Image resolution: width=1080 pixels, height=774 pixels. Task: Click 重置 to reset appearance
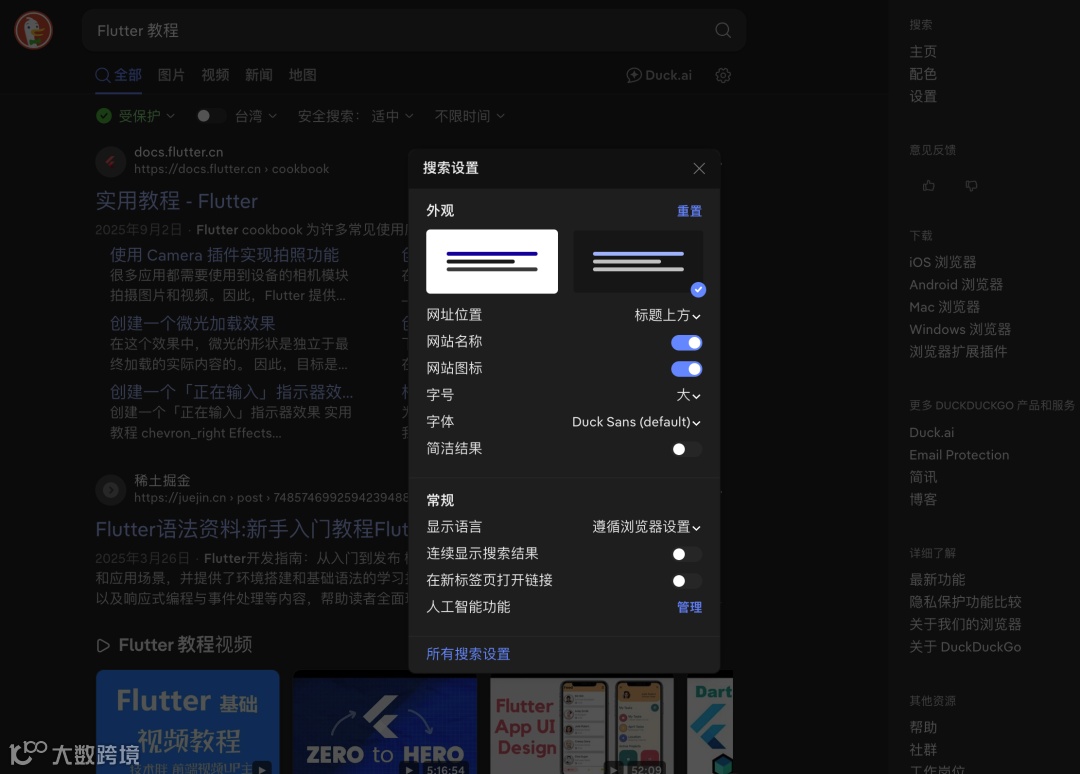pos(689,211)
